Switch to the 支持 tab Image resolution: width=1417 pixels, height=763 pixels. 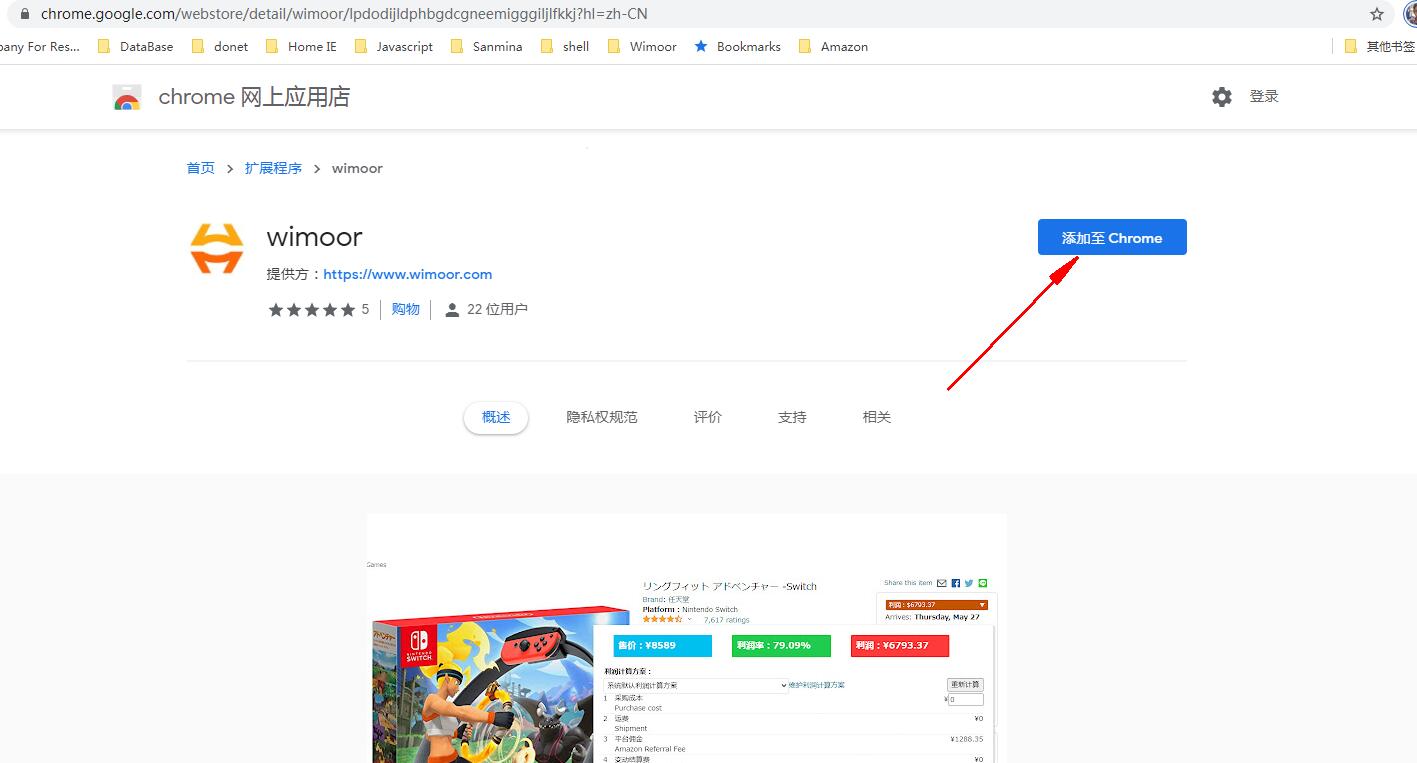[x=792, y=417]
